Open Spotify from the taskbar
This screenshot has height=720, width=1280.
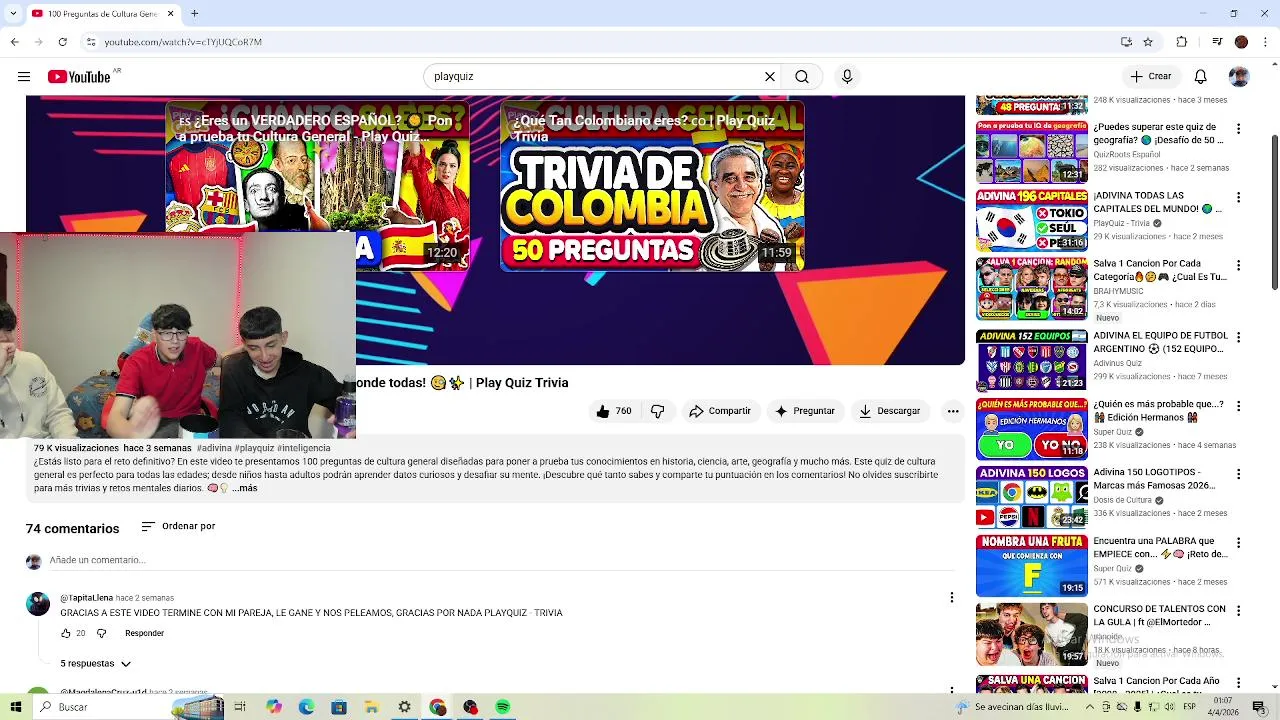[503, 707]
